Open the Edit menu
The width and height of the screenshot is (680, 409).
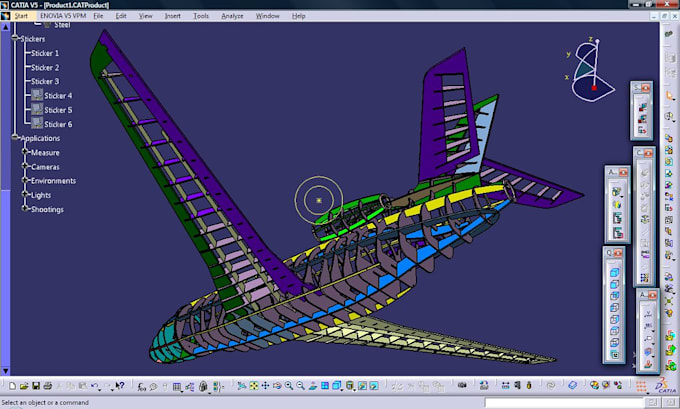pos(121,16)
